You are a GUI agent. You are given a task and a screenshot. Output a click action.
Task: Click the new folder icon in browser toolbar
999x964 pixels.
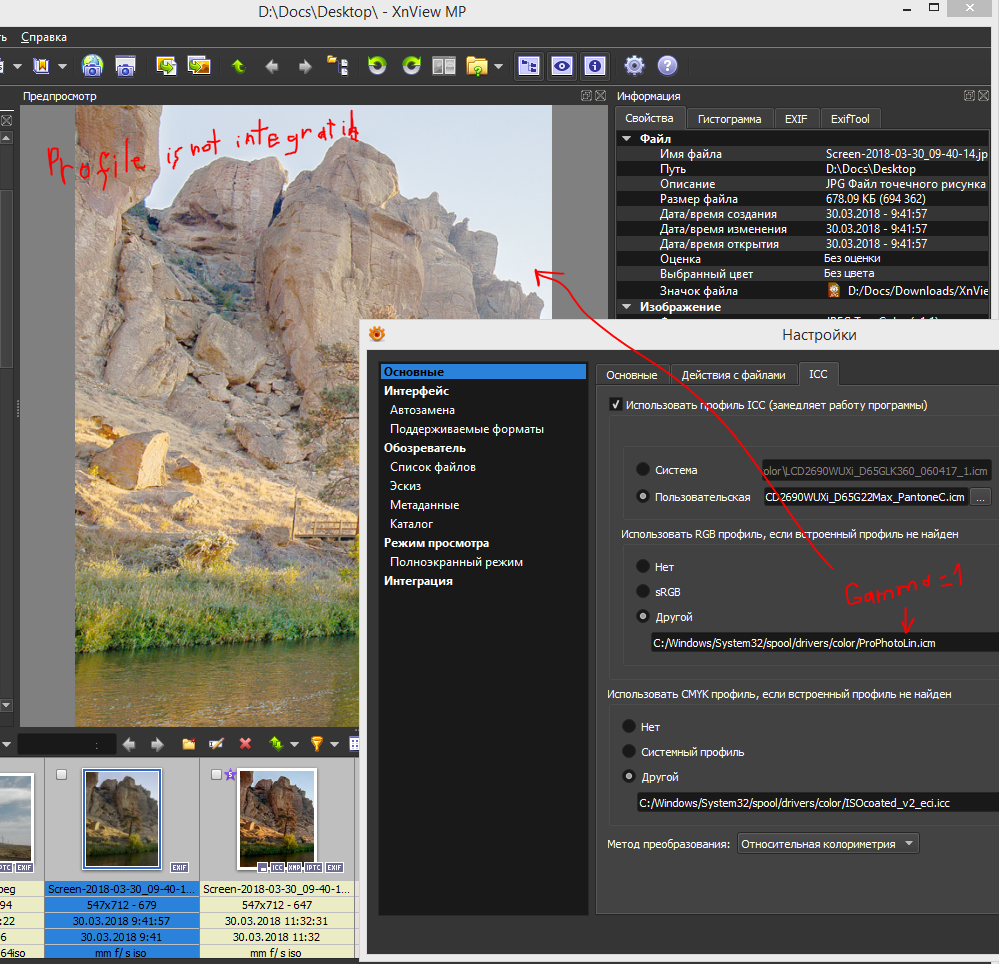[x=188, y=744]
